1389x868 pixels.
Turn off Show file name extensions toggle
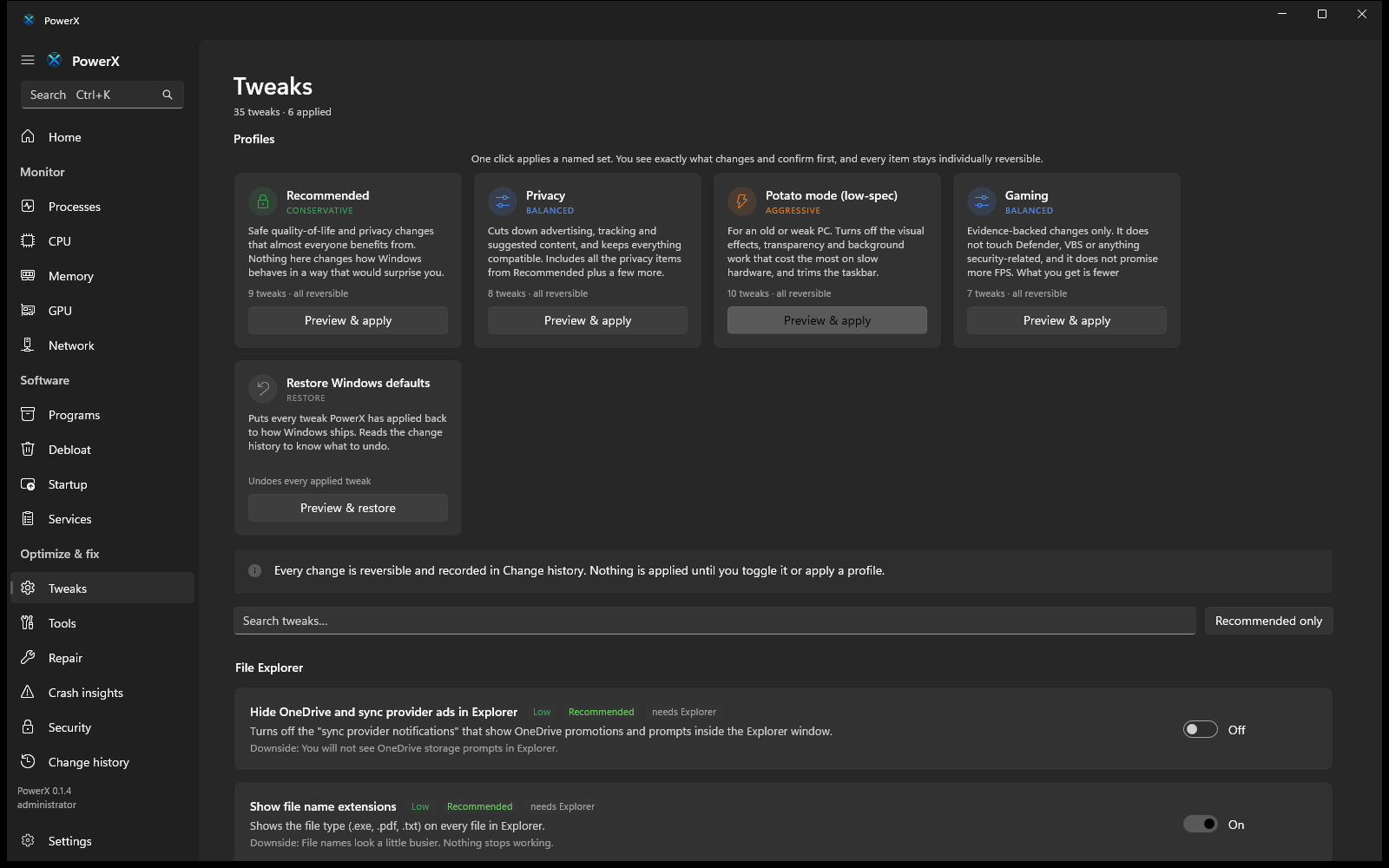click(1201, 825)
